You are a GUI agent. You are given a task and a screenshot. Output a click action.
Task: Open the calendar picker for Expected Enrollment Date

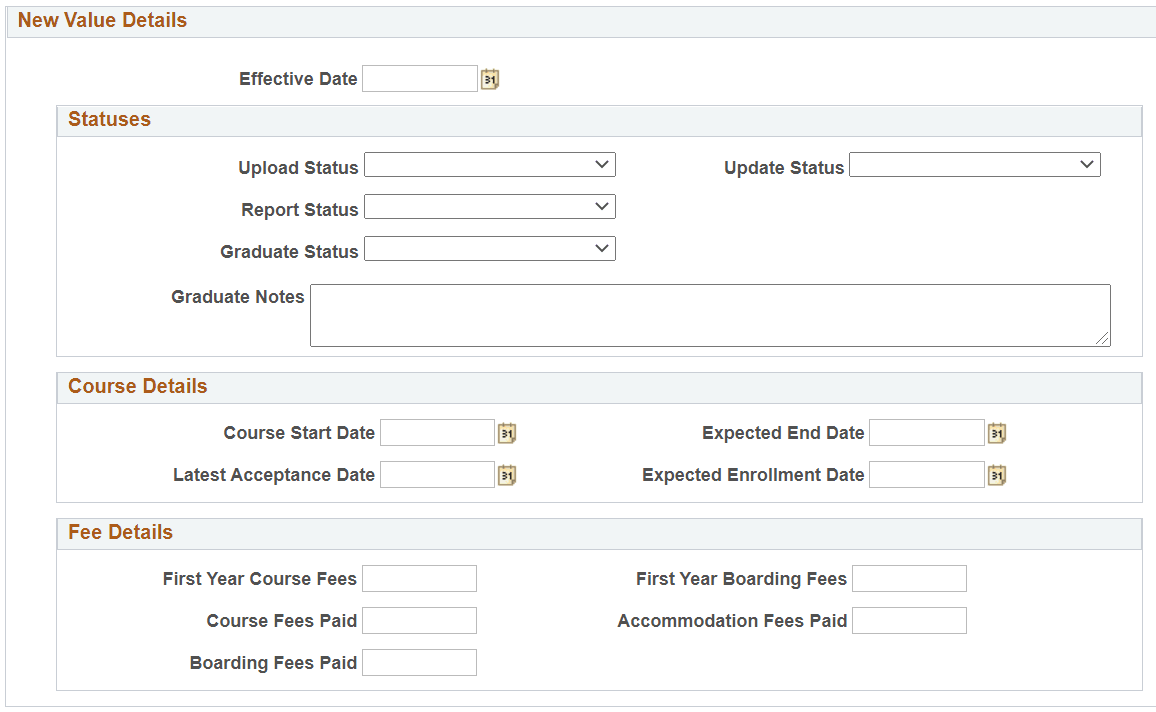point(996,475)
